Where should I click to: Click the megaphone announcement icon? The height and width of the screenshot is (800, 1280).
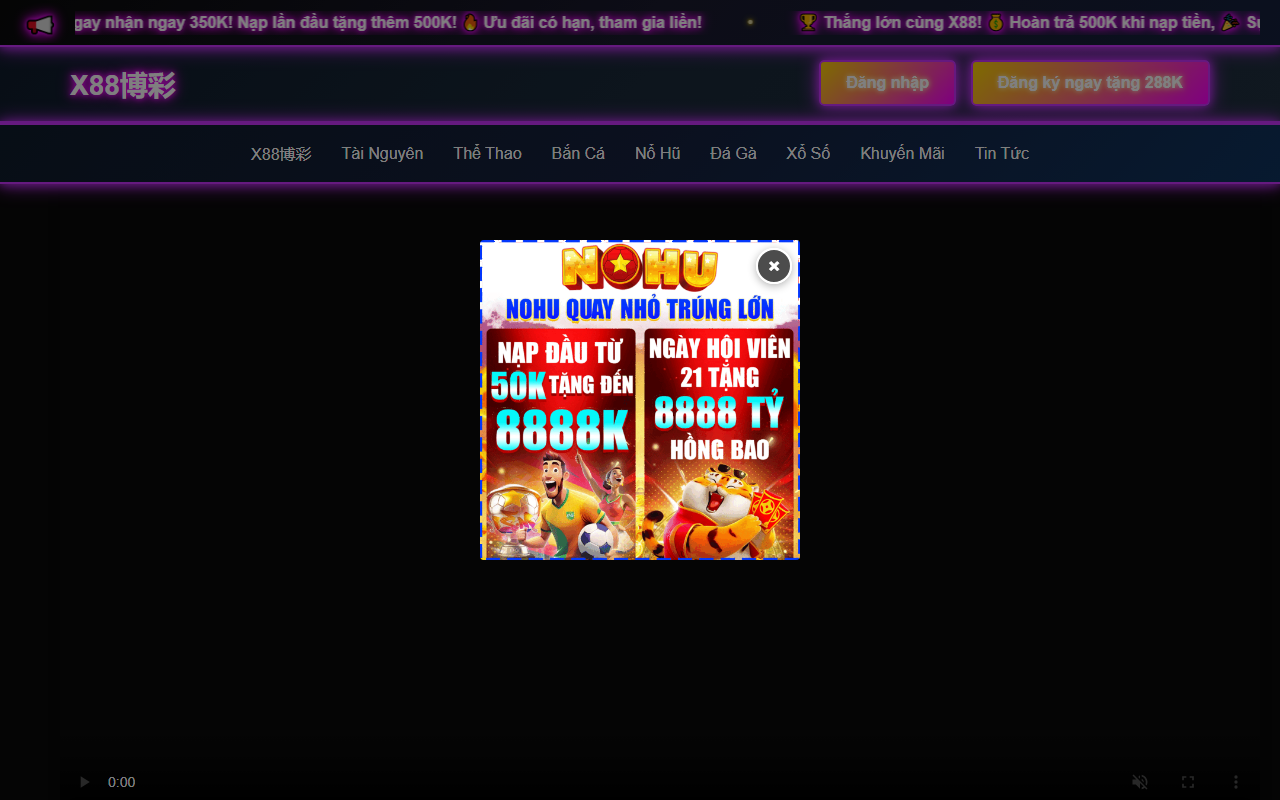tap(40, 24)
